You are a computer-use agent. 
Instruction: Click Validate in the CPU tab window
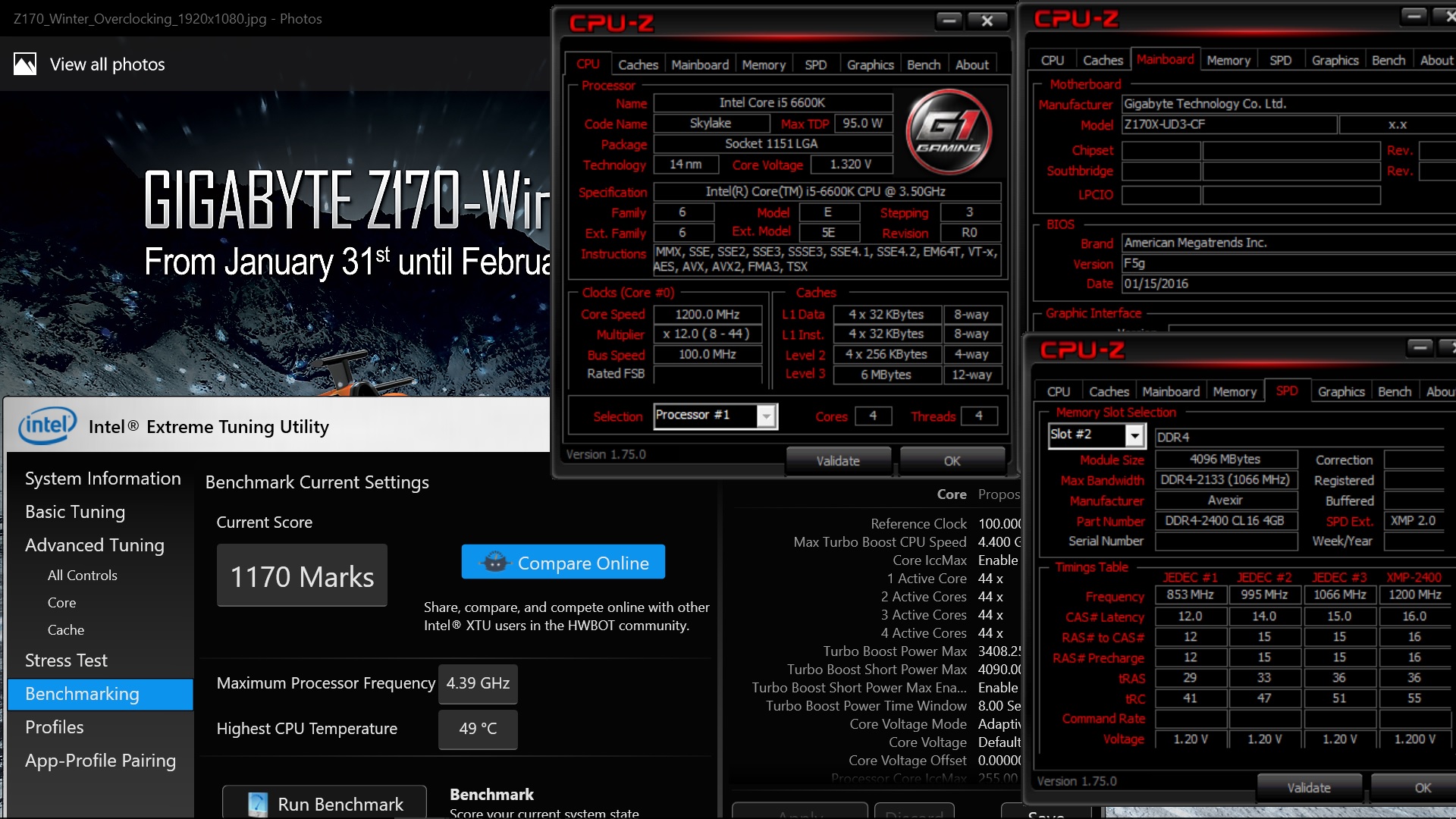pos(838,460)
